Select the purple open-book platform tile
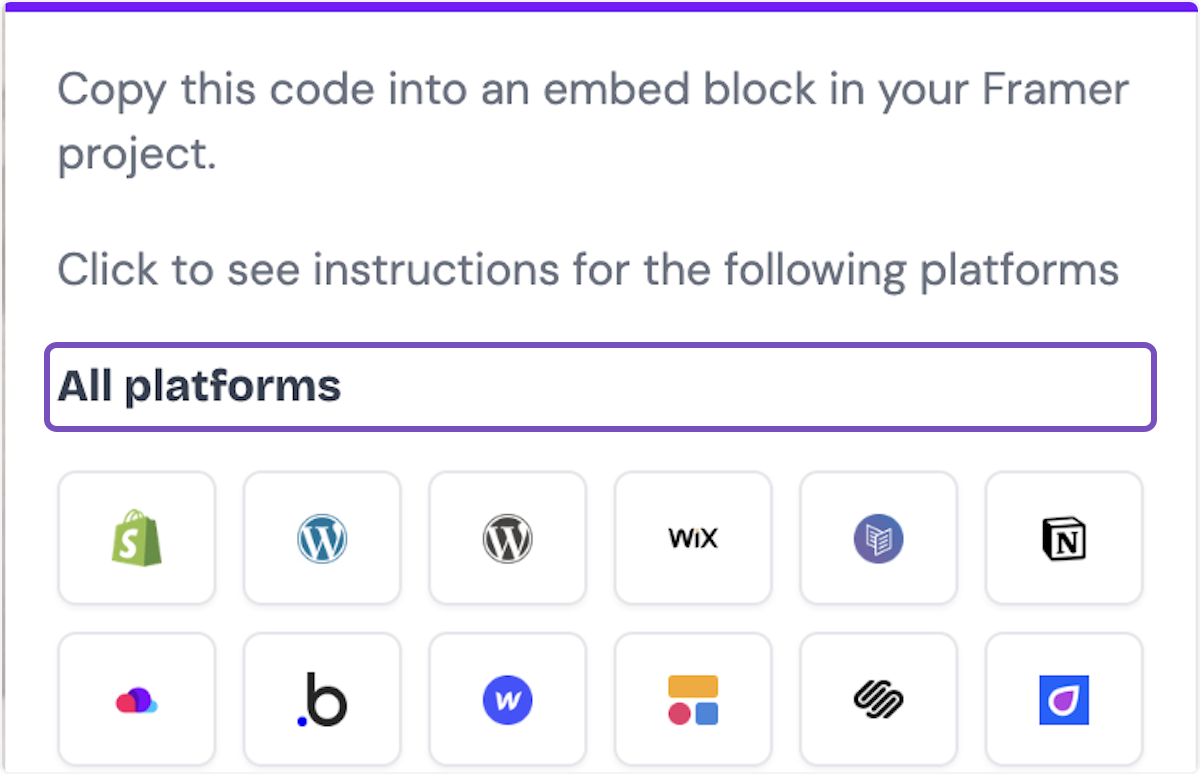The image size is (1200, 774). (878, 538)
